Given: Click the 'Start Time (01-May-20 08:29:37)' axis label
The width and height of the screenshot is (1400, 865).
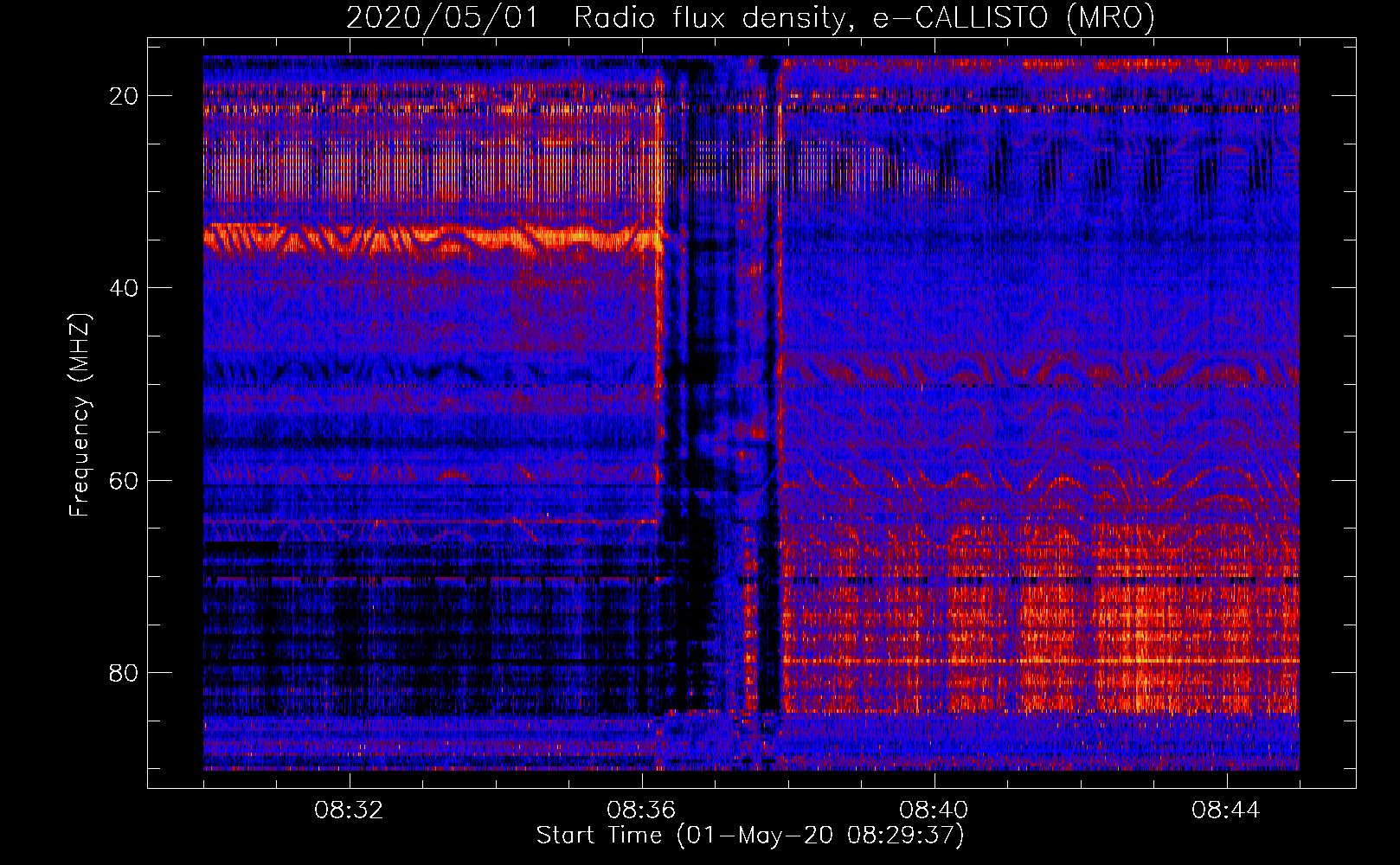Looking at the screenshot, I should [x=750, y=836].
